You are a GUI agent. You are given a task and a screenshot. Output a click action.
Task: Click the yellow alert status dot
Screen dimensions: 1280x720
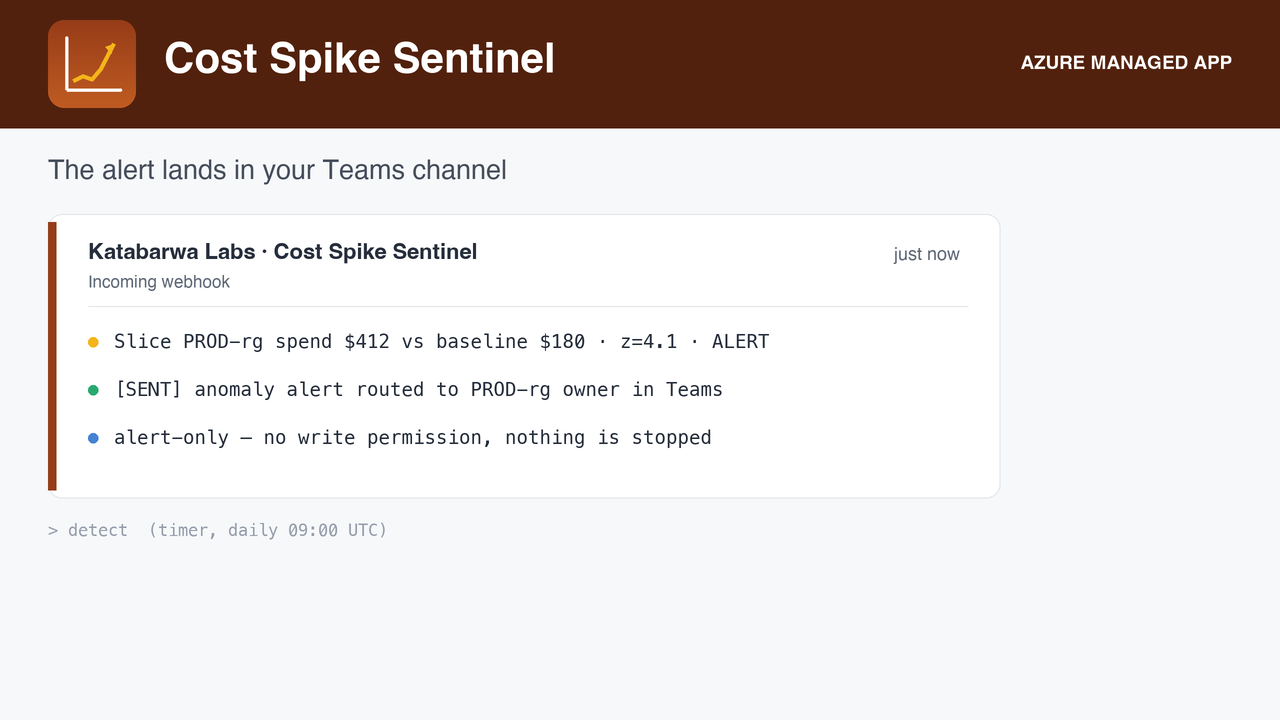[93, 342]
